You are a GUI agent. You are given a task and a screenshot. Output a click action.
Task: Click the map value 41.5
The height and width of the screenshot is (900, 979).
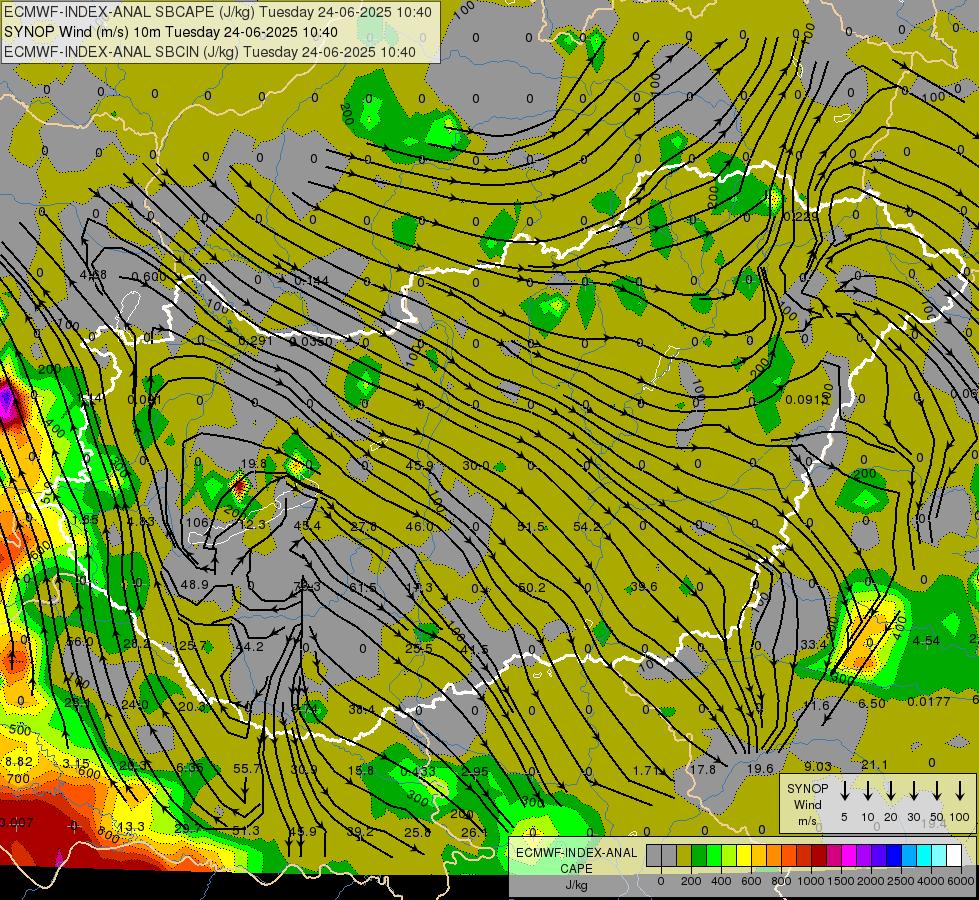tap(475, 650)
